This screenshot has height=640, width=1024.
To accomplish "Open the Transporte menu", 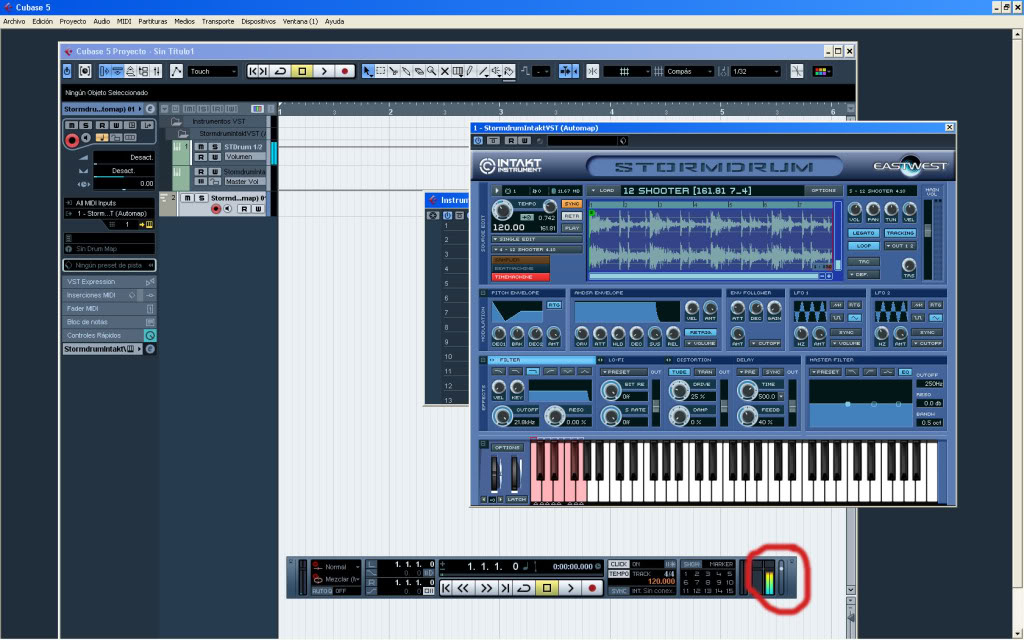I will pos(217,21).
